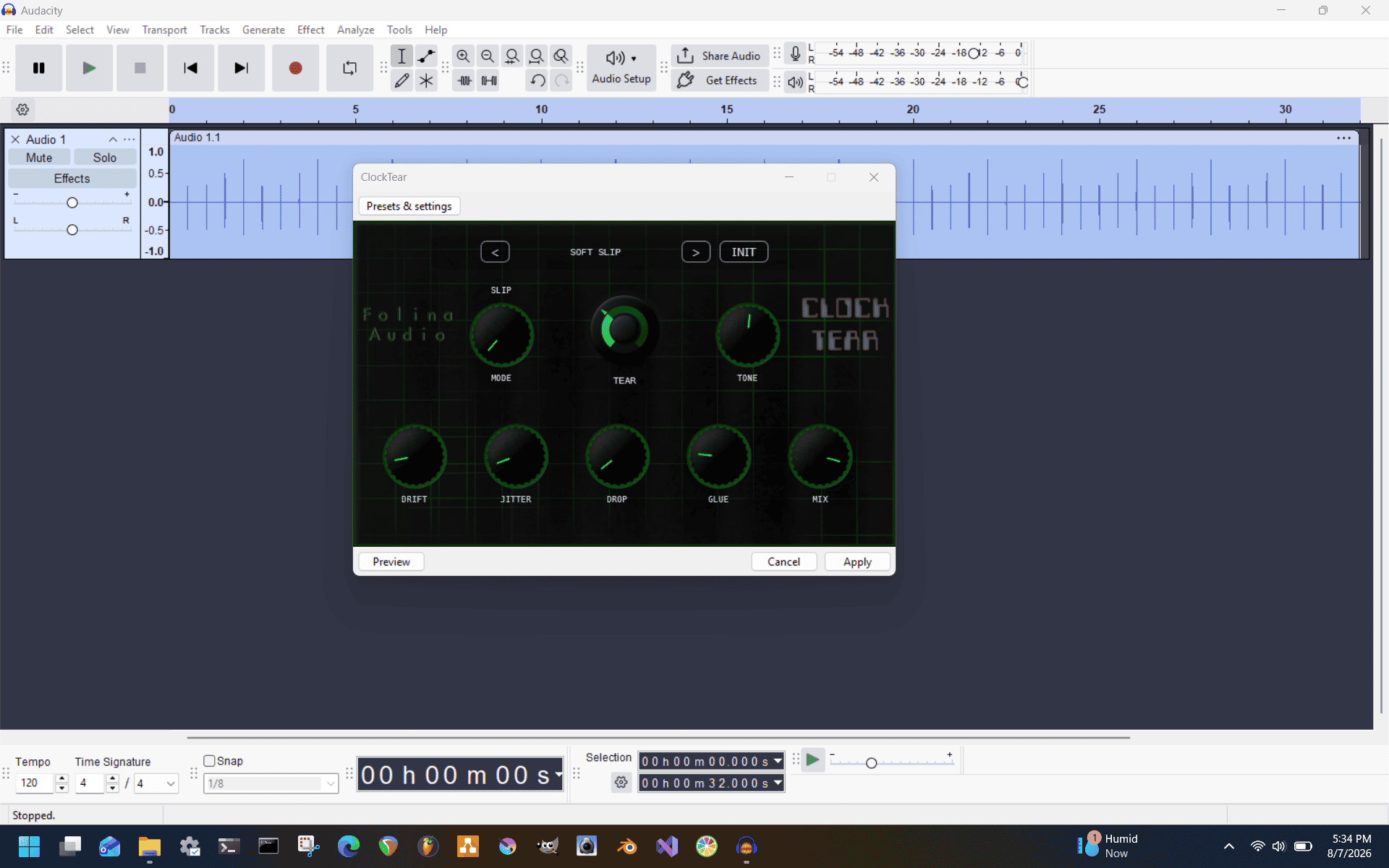Click the Zoom Out magnifier

coord(488,56)
